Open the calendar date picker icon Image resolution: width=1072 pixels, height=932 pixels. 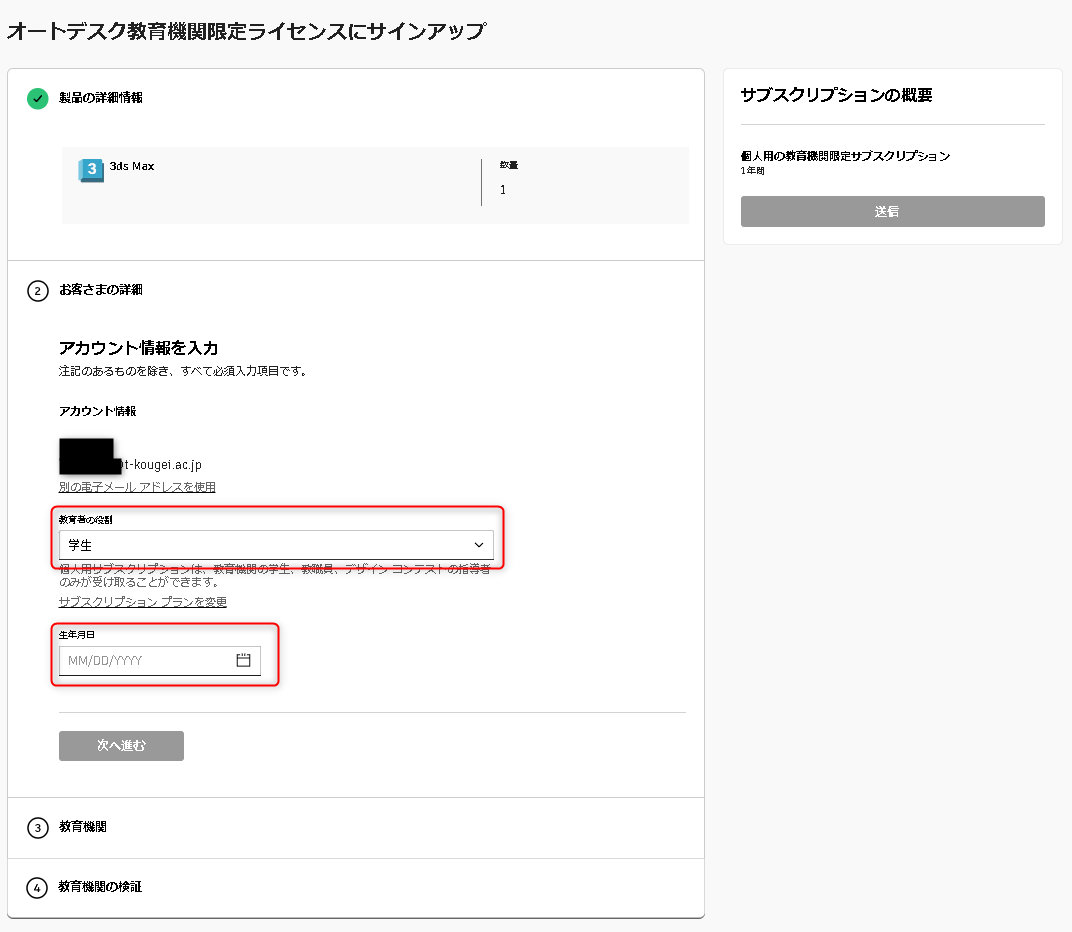[x=243, y=660]
